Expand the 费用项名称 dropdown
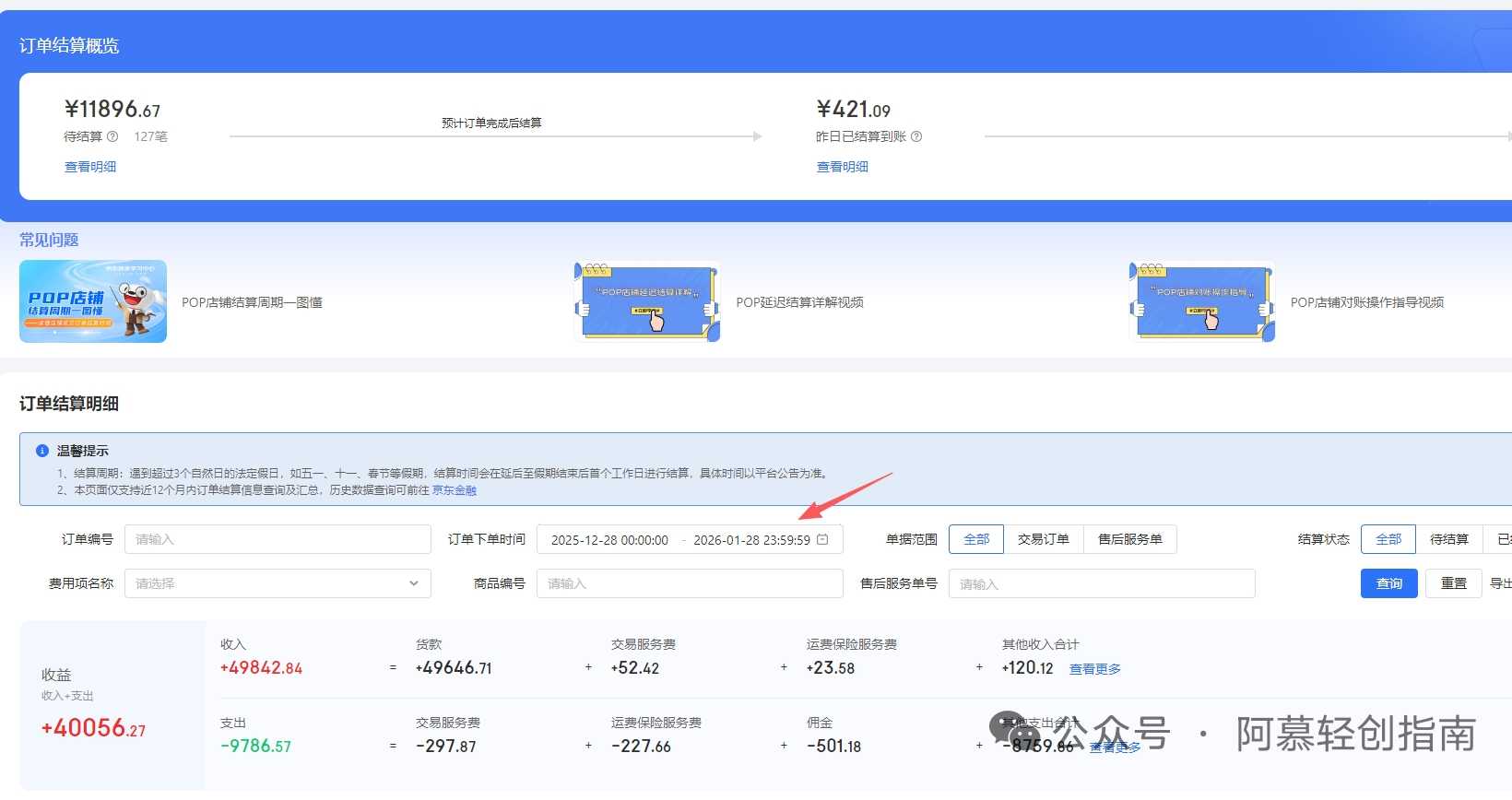The width and height of the screenshot is (1512, 800). coord(278,583)
